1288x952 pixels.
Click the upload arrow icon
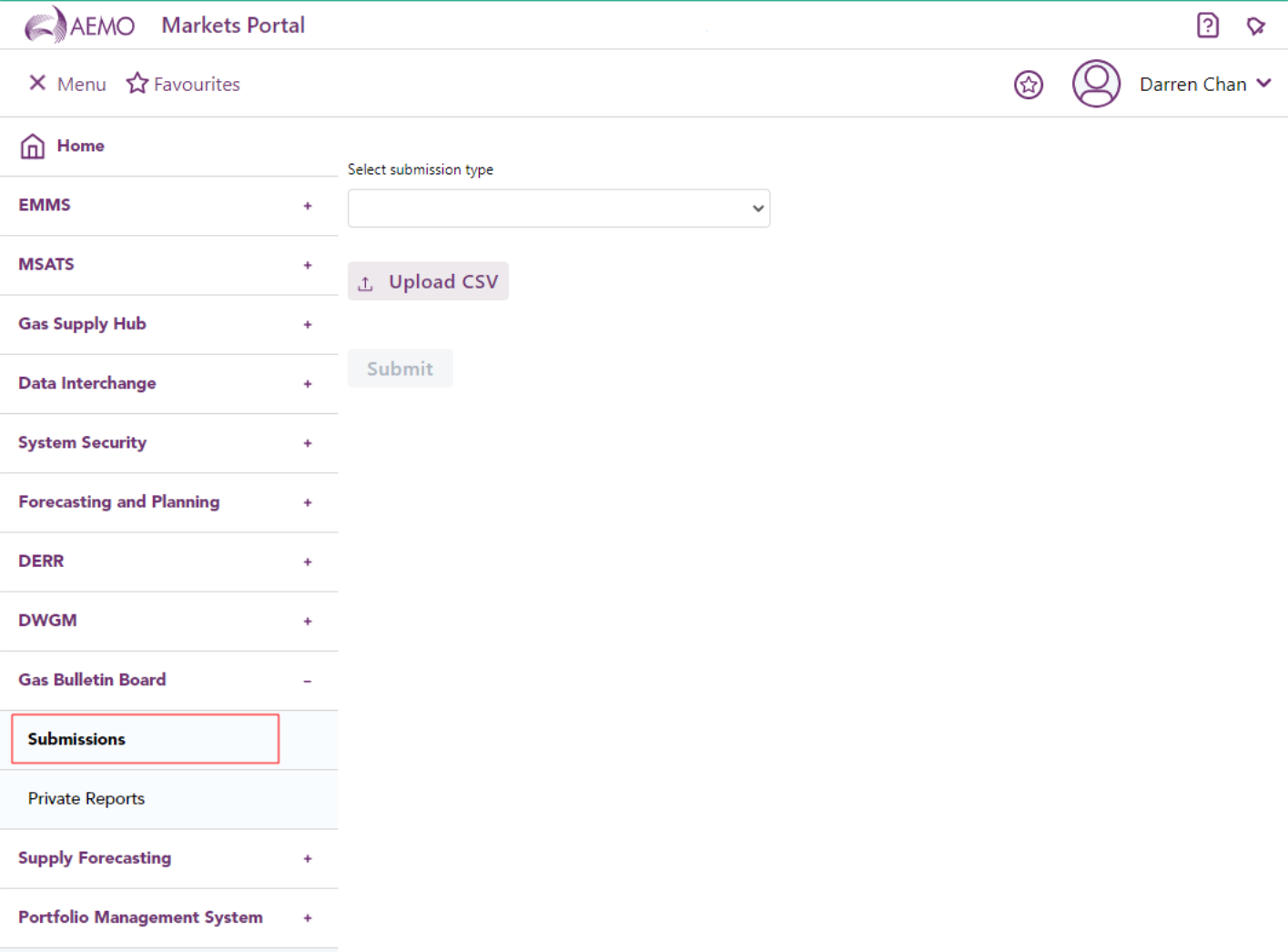point(365,283)
